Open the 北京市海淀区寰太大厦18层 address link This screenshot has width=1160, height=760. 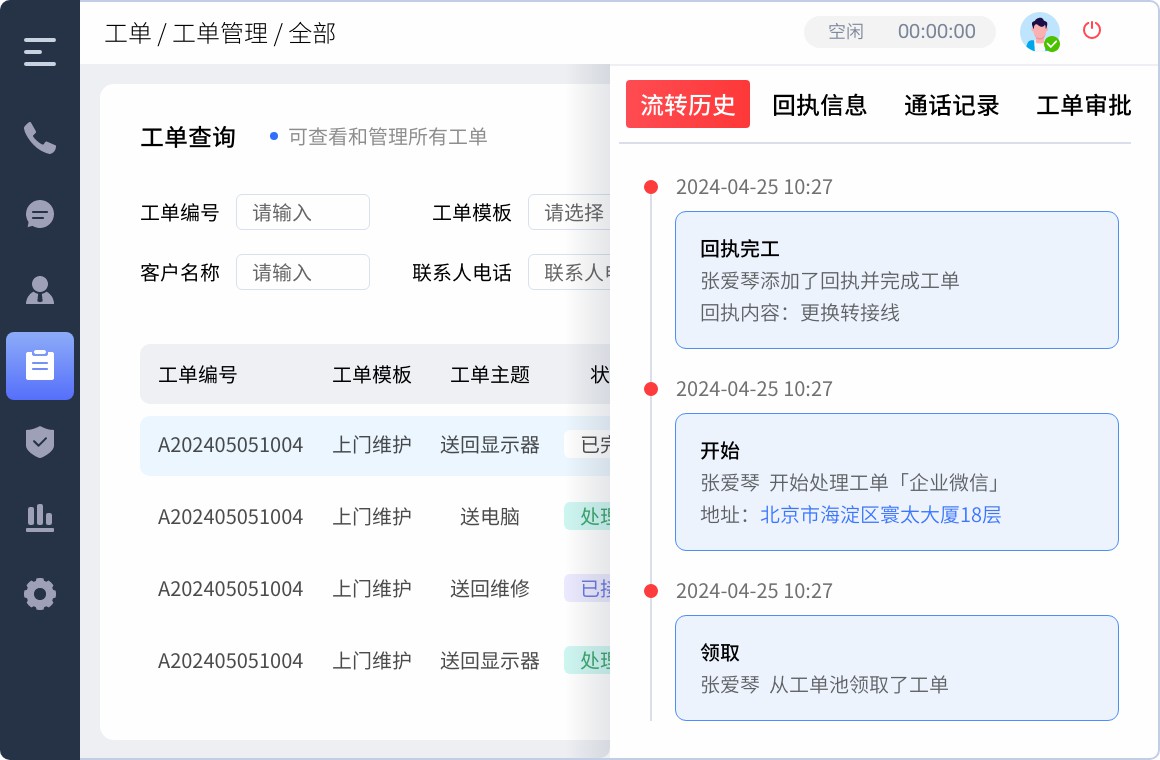pyautogui.click(x=879, y=515)
